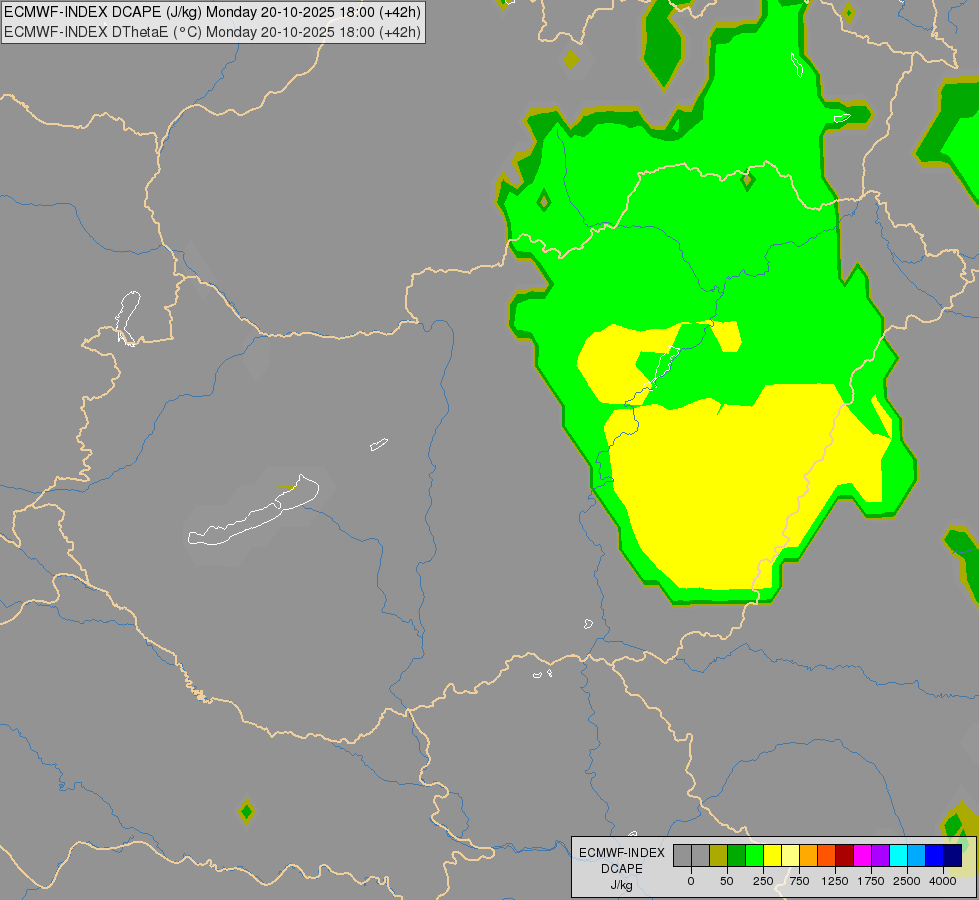
Task: Select the navy legend swatch
Action: 952,855
